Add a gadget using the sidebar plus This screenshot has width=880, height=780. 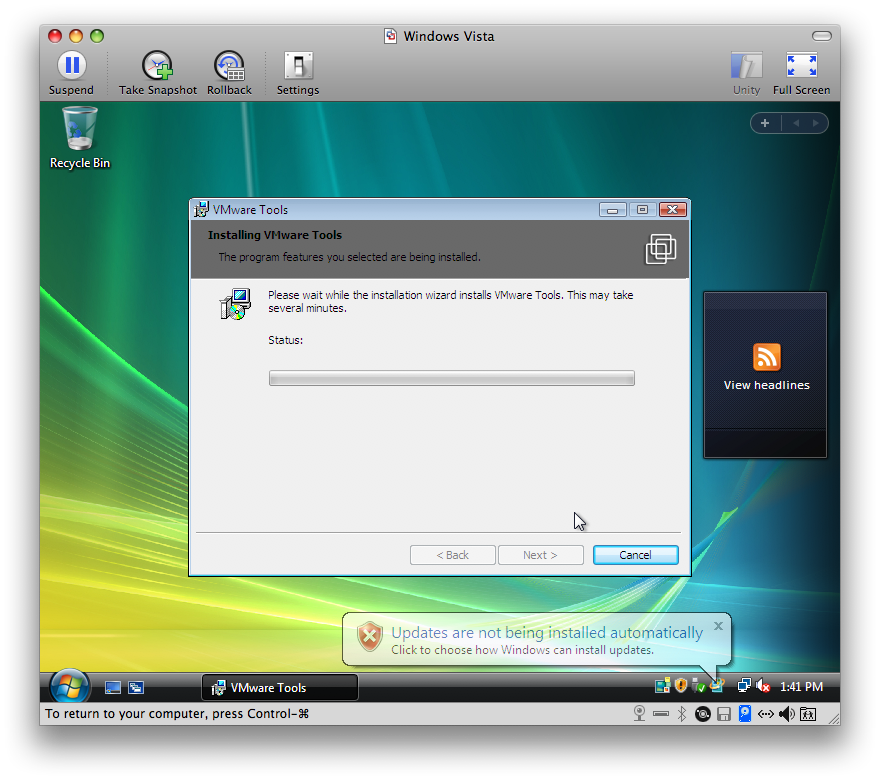765,123
